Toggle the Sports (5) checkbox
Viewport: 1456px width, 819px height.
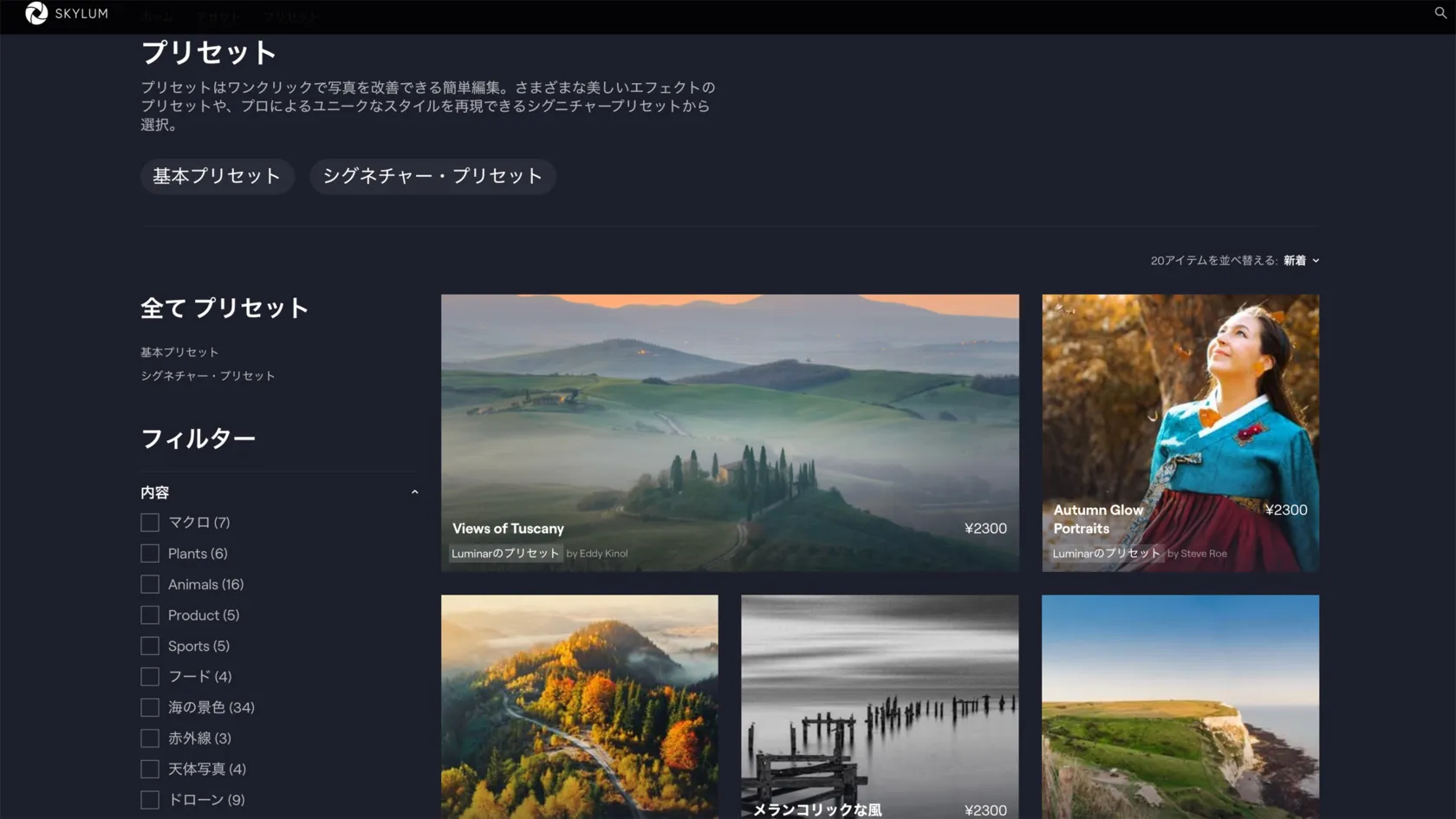click(150, 647)
